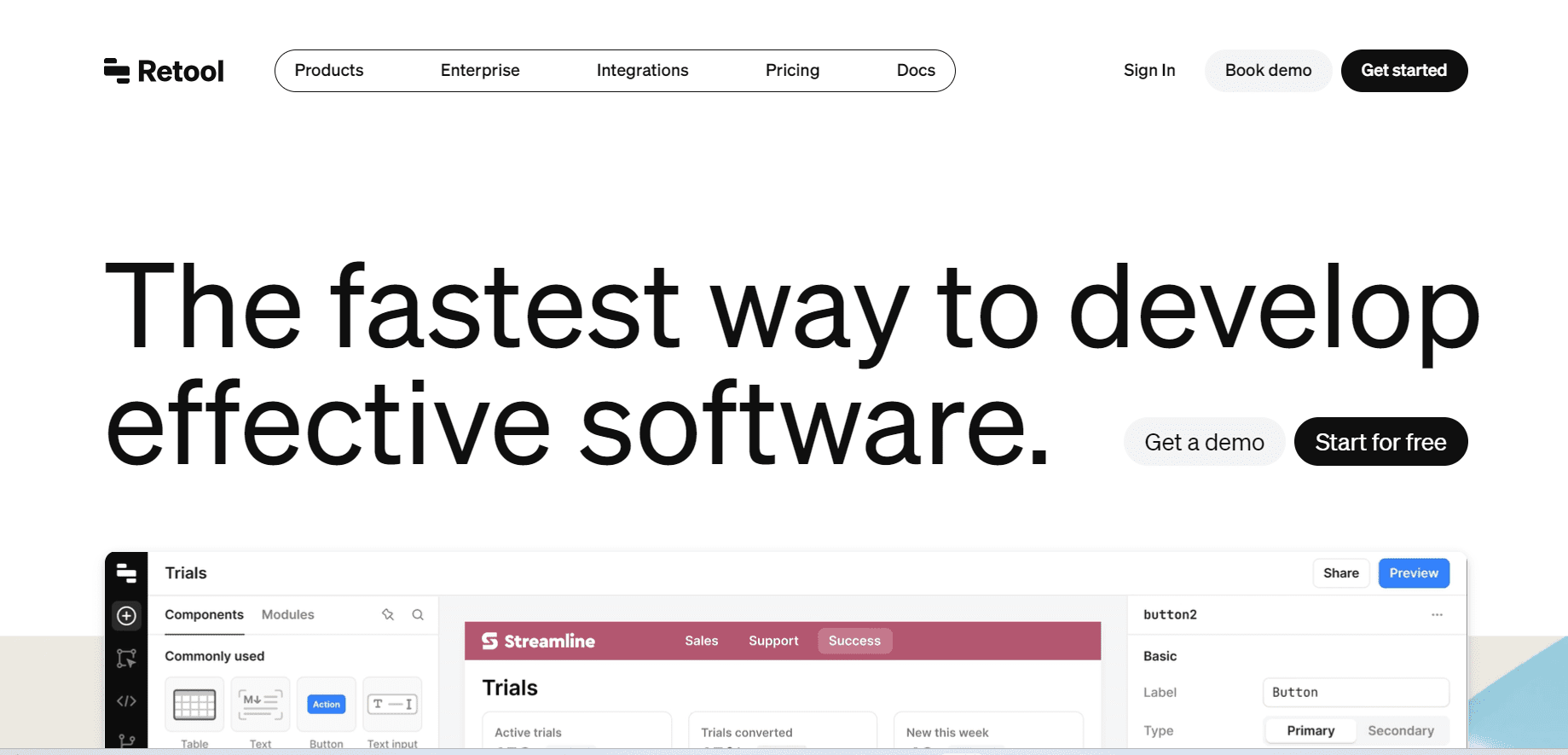
Task: Open the Enterprise nav item
Action: (480, 71)
